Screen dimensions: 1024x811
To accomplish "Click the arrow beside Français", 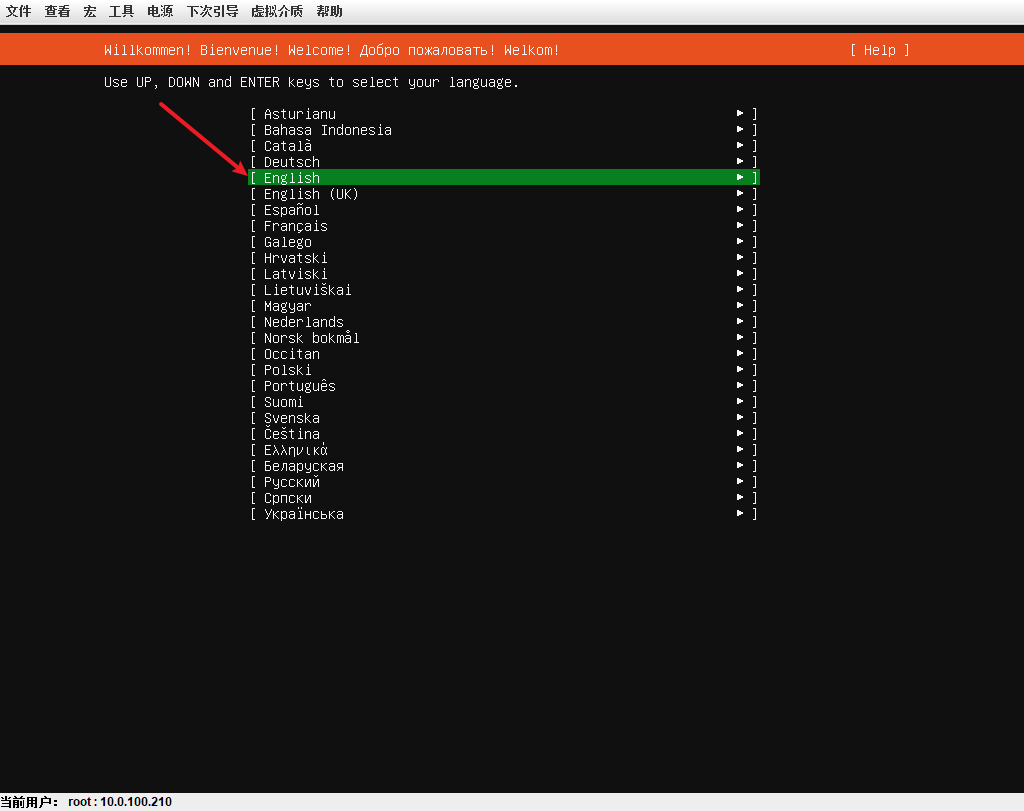I will pyautogui.click(x=740, y=225).
